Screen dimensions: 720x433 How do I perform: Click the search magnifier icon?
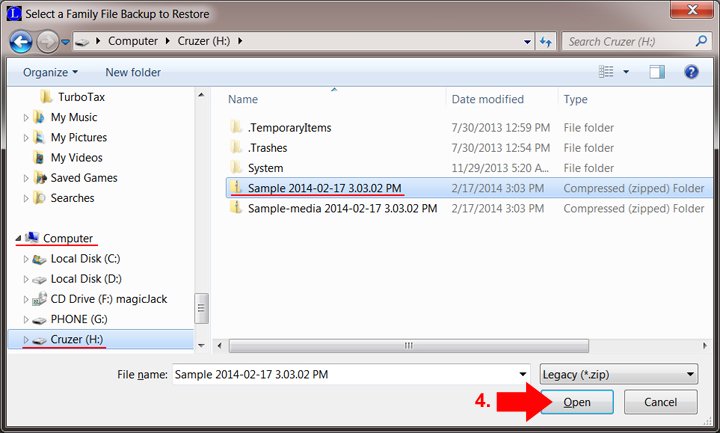(701, 41)
